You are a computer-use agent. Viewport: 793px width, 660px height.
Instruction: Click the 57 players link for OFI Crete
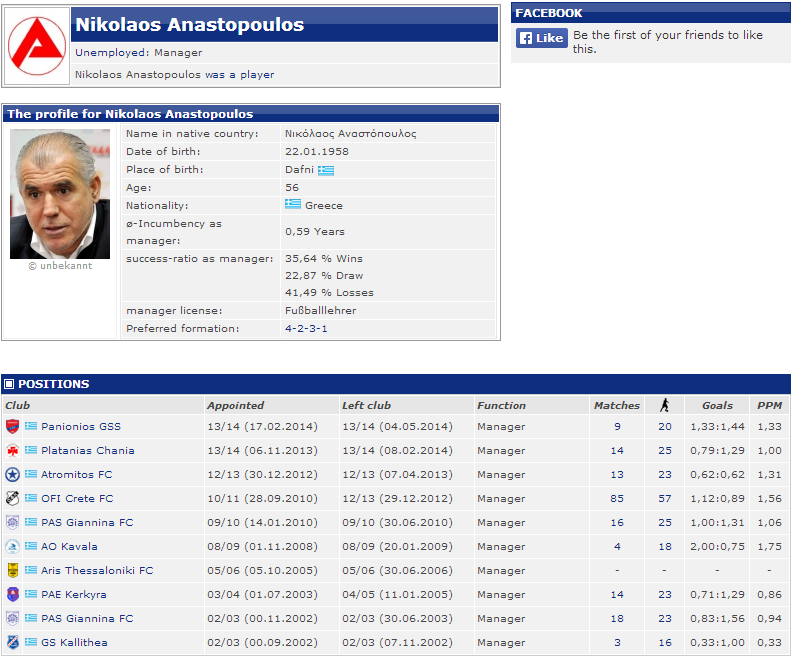[x=665, y=498]
